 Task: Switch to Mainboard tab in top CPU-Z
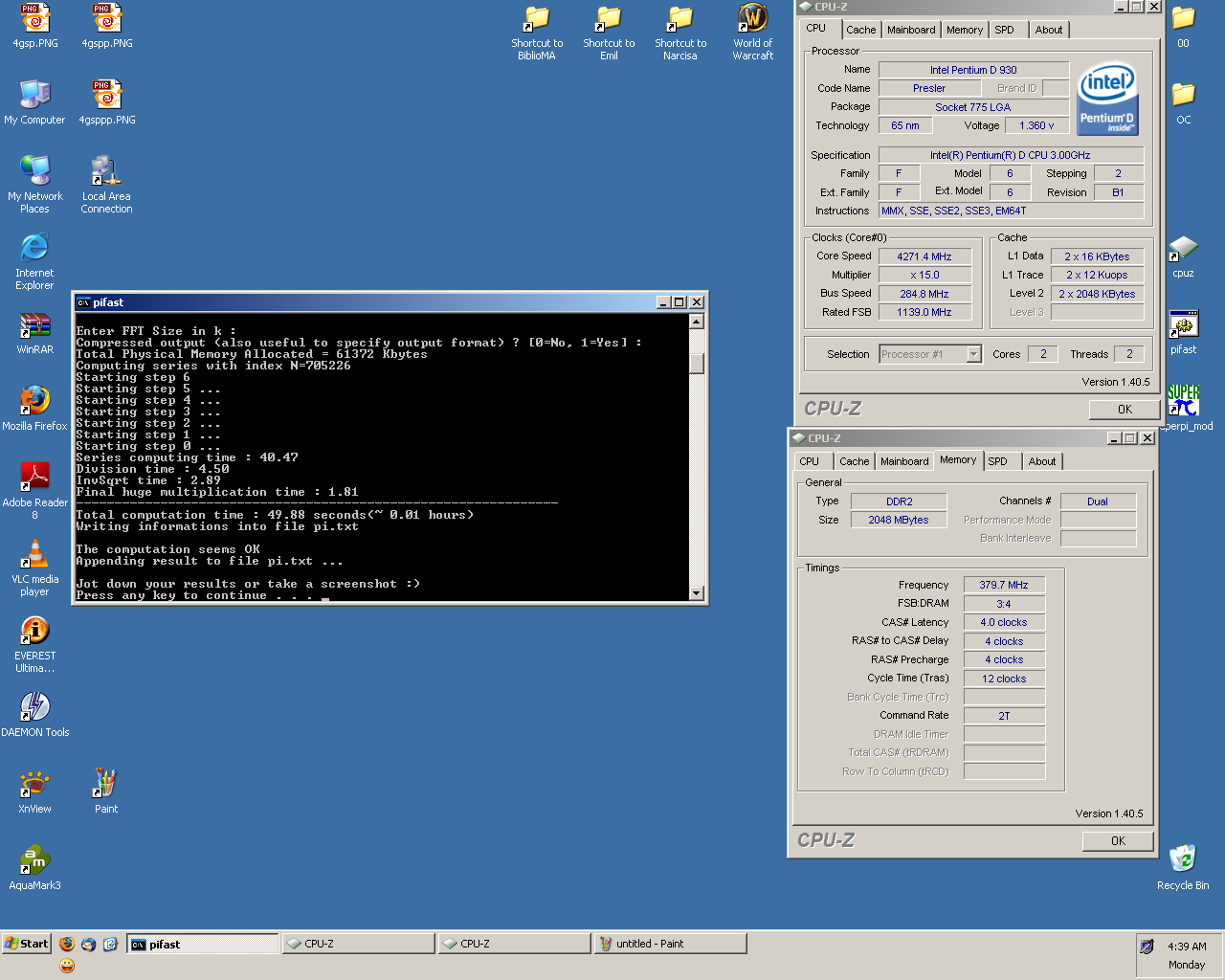pos(911,30)
